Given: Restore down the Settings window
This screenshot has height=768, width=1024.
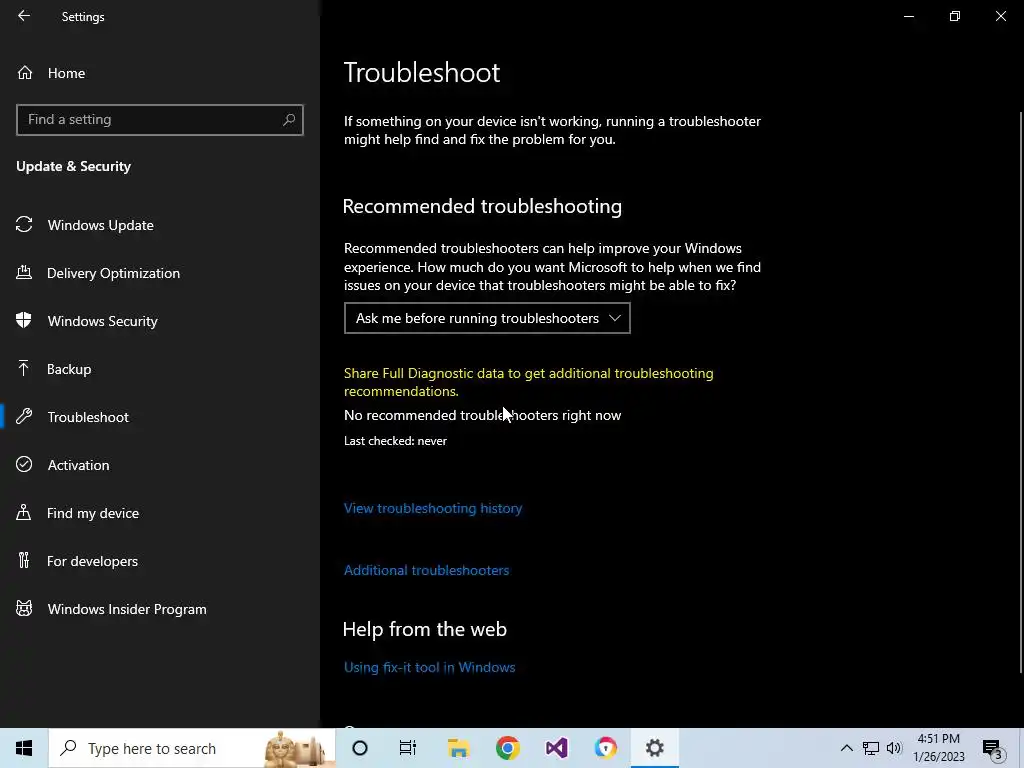Looking at the screenshot, I should pyautogui.click(x=955, y=16).
